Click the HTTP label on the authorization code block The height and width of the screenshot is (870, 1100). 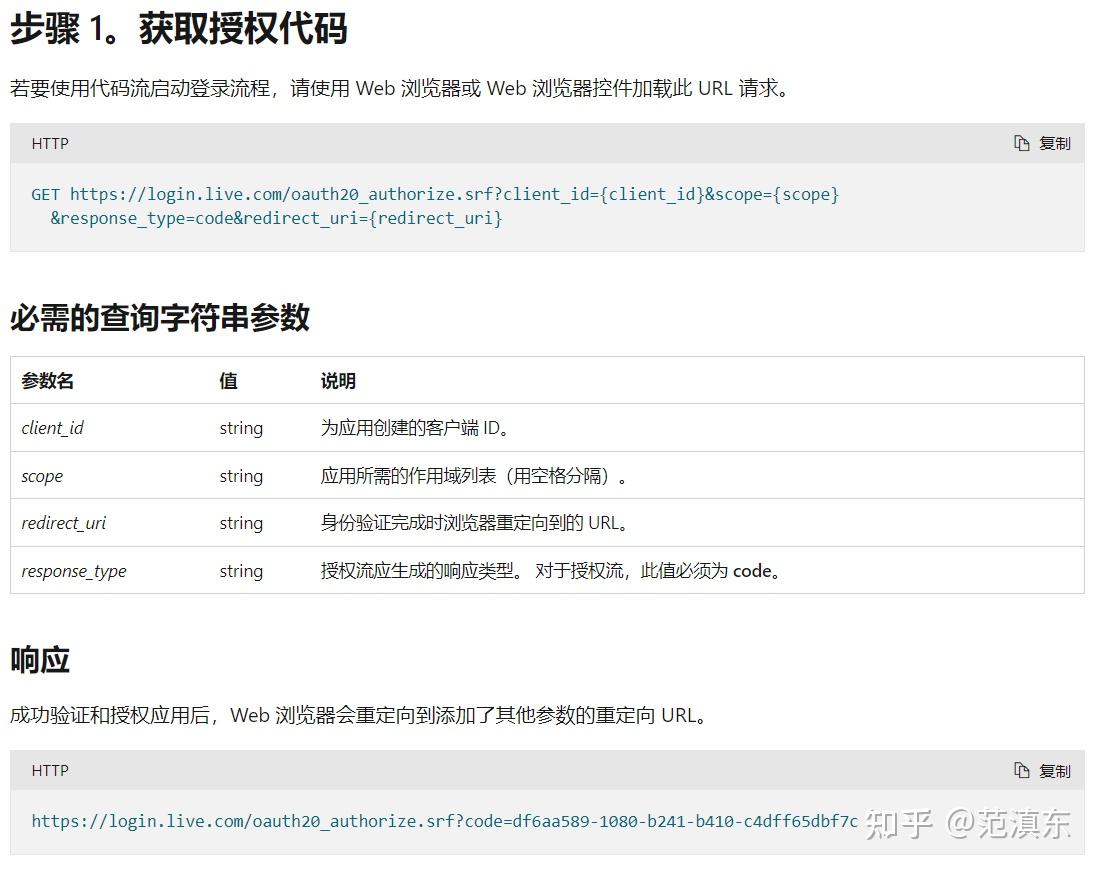pos(49,143)
